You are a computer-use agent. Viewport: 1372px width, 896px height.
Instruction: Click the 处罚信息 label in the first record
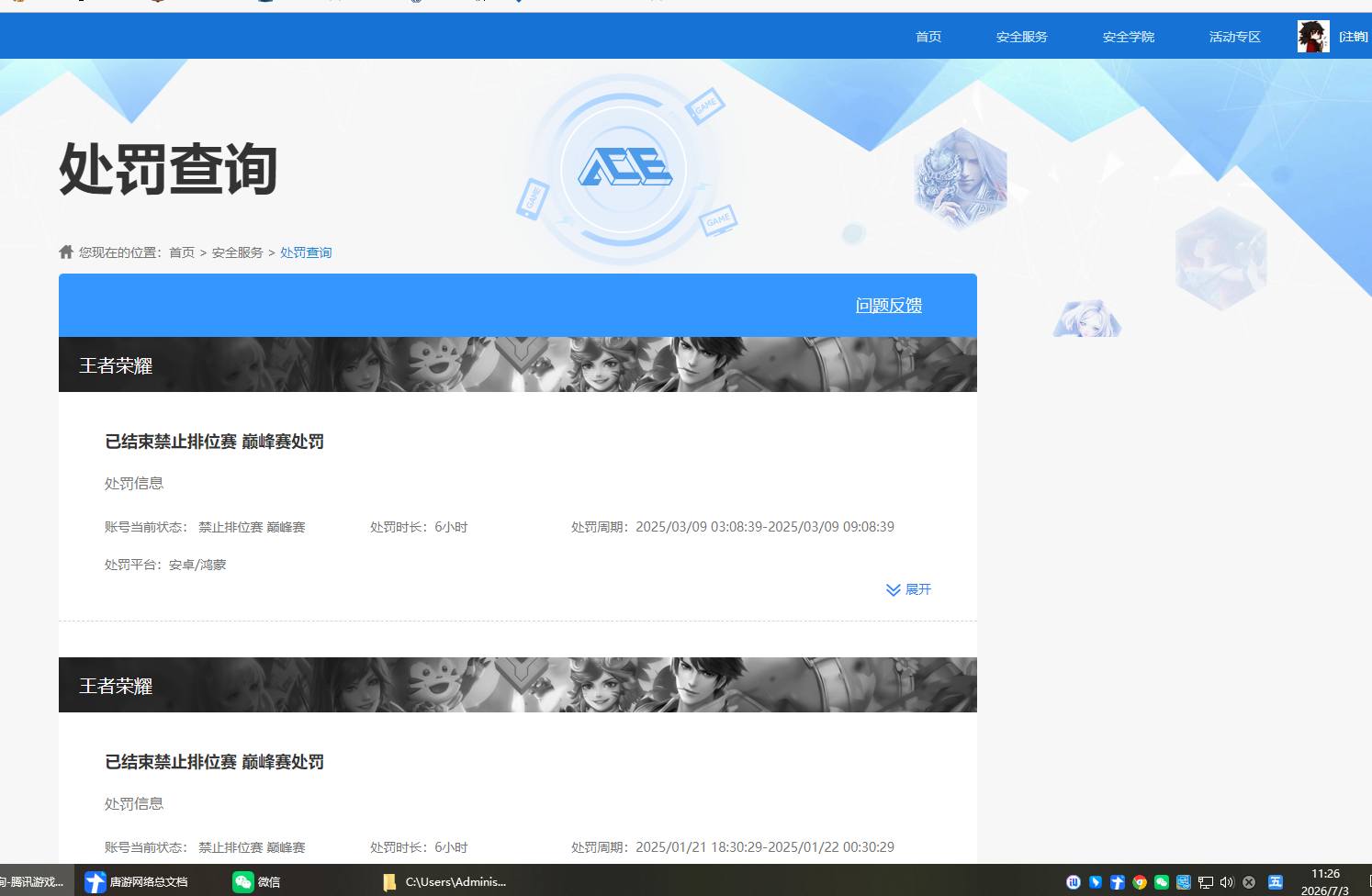134,483
